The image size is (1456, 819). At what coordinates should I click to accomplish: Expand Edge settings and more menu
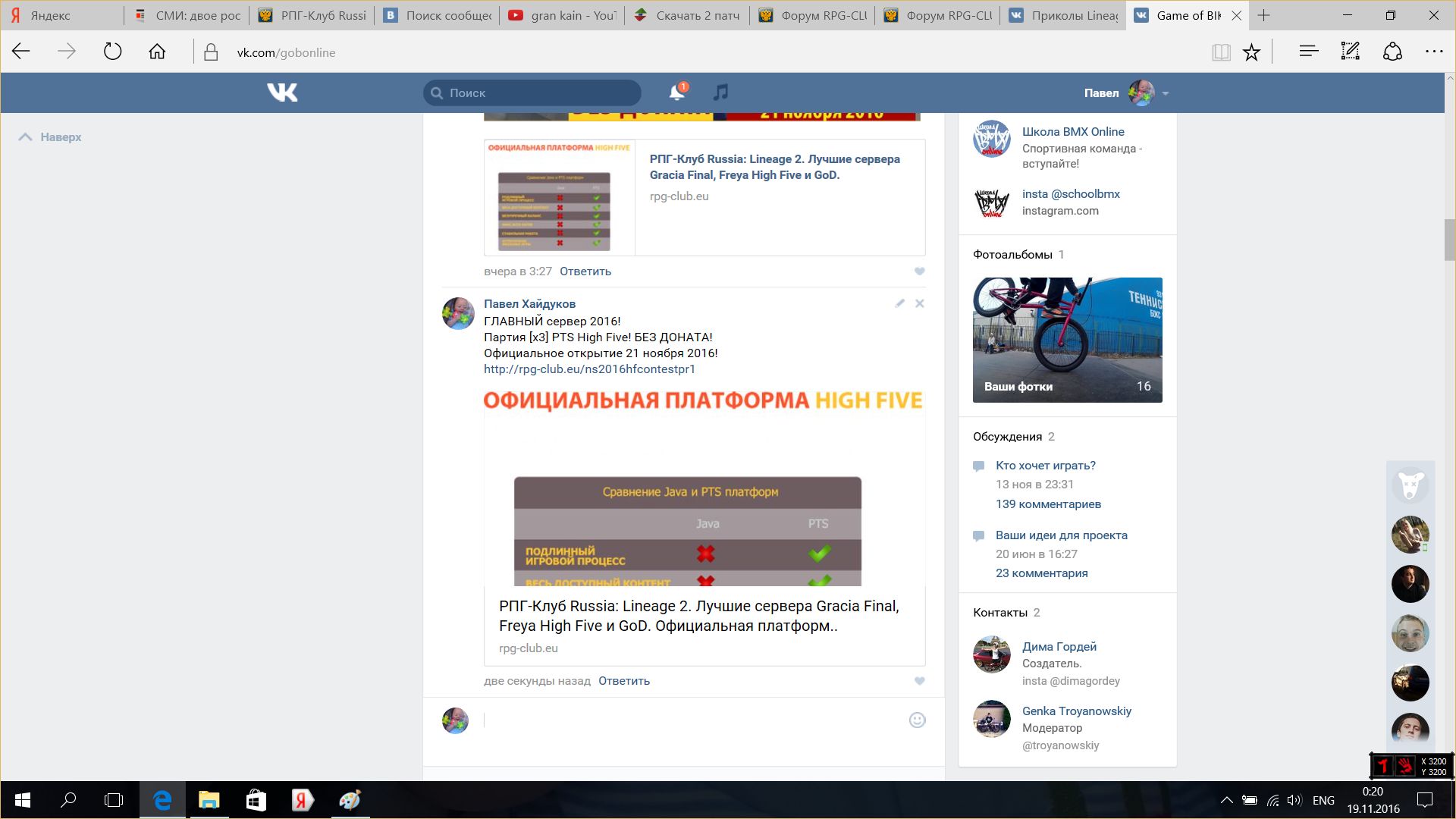click(1433, 52)
